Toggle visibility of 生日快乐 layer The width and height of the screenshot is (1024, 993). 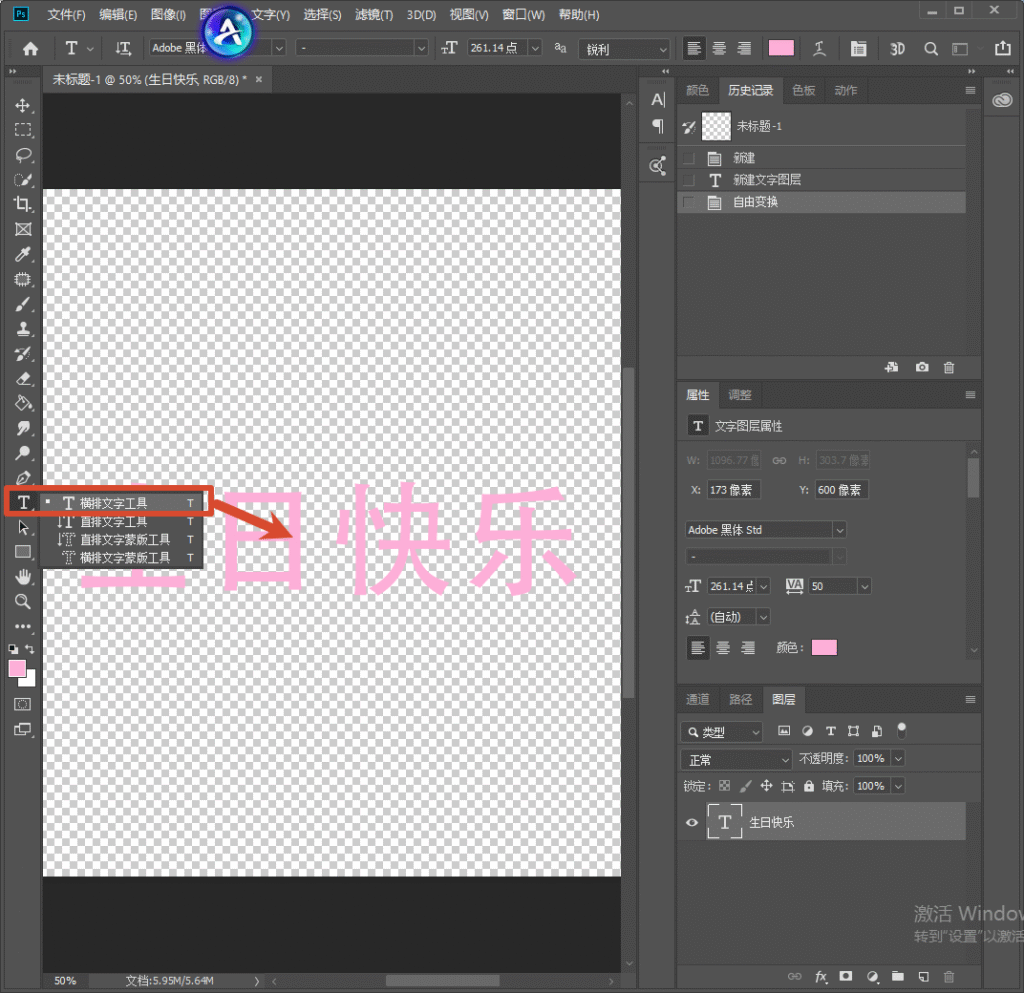692,822
